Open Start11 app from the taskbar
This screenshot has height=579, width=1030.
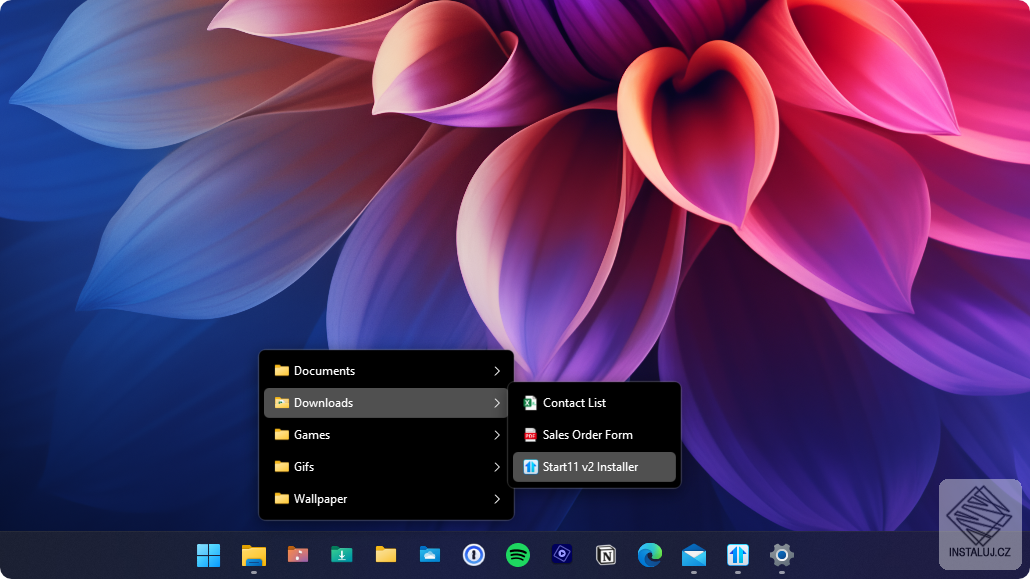pos(738,554)
